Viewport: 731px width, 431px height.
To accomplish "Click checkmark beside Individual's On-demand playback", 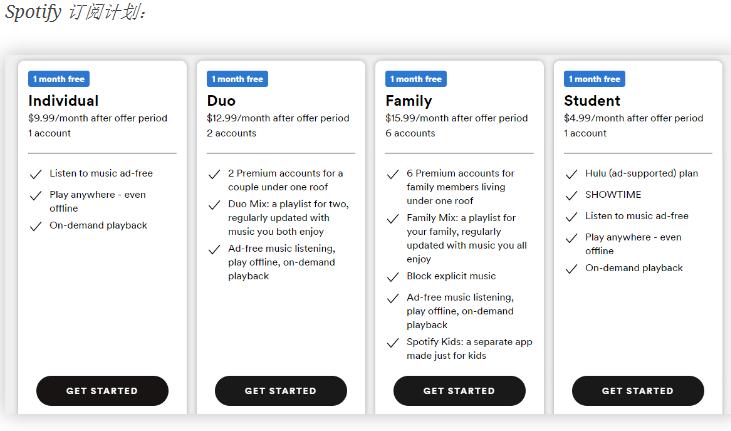I will pos(35,227).
